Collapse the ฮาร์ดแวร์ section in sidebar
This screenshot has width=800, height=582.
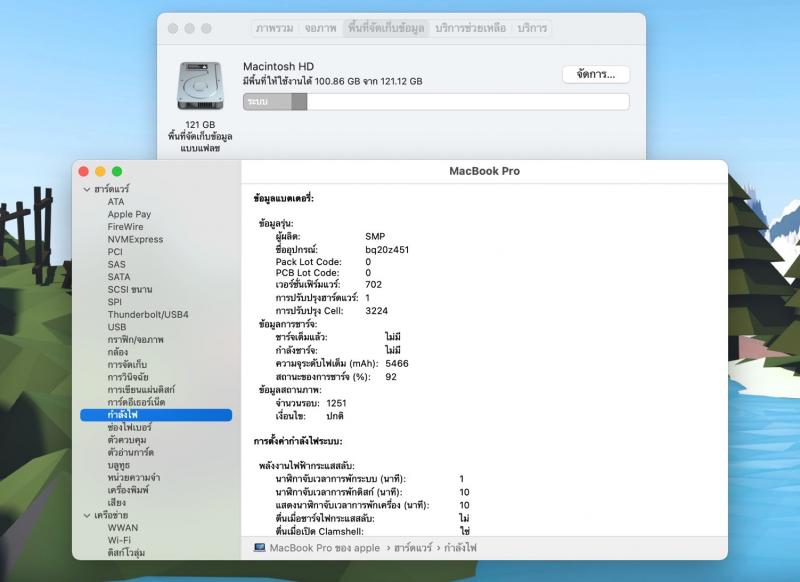tap(87, 189)
